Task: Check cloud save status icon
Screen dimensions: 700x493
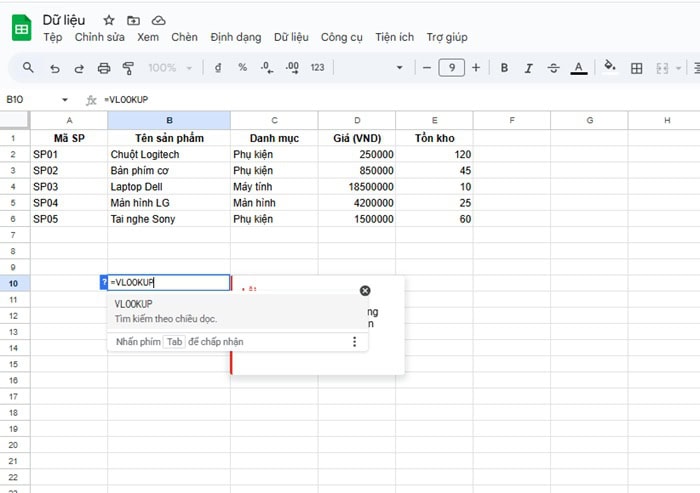Action: (x=158, y=20)
